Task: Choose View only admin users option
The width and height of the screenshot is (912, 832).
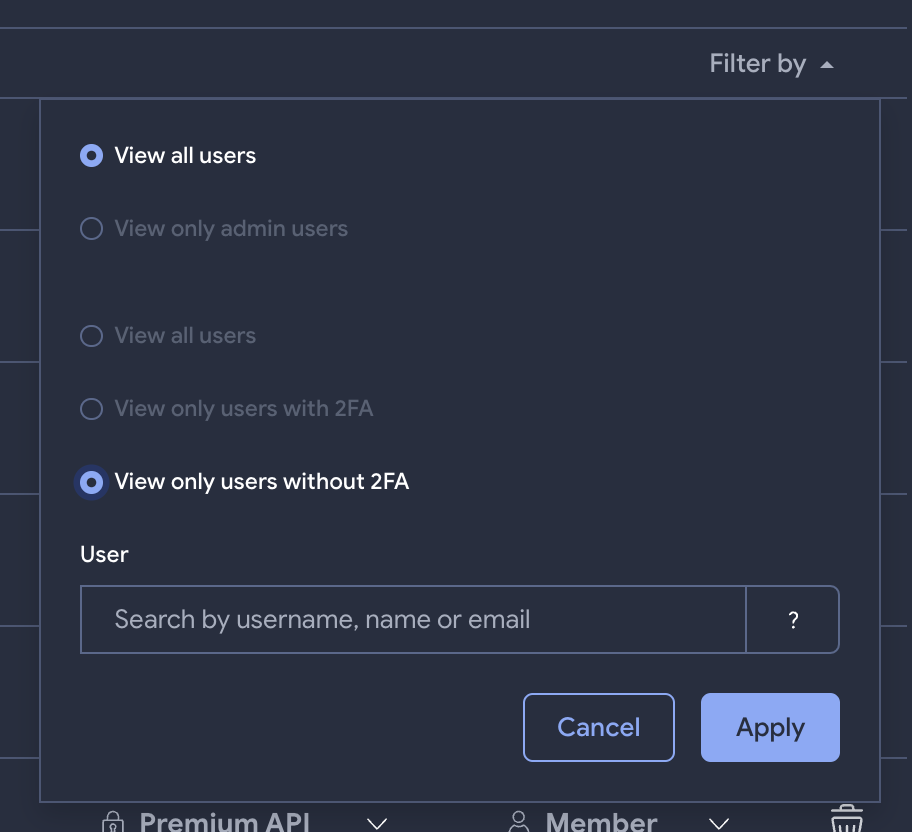Action: tap(91, 229)
